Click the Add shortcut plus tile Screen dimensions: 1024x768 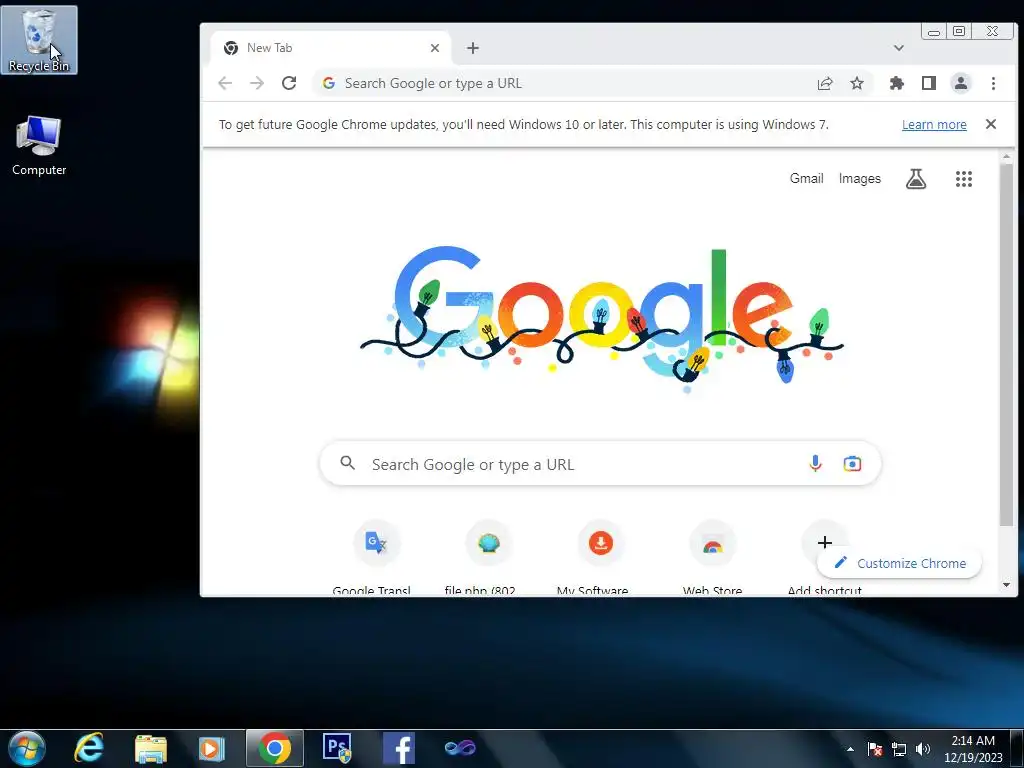click(824, 542)
